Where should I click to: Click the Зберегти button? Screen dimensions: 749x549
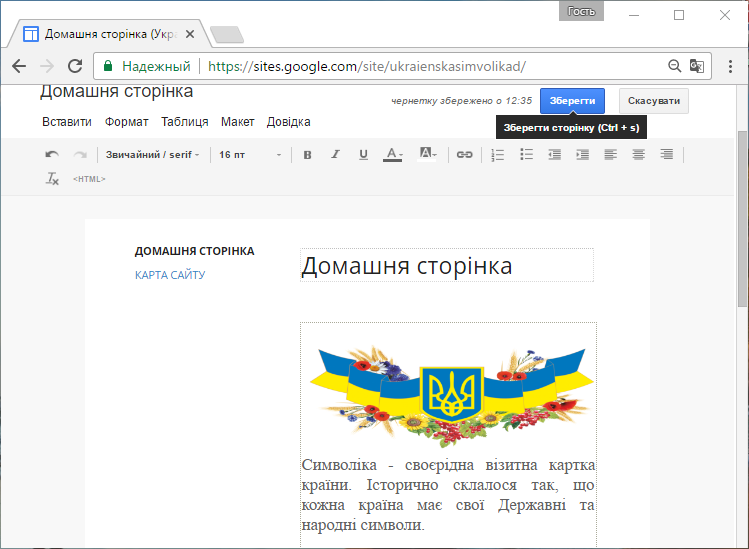pyautogui.click(x=572, y=101)
